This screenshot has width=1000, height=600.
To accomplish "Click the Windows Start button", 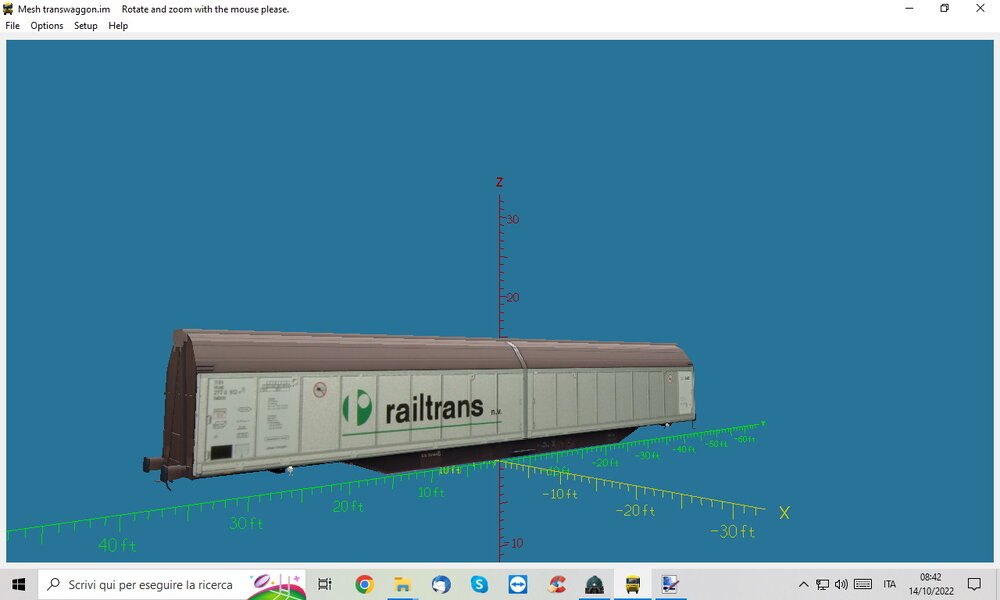I will [x=18, y=584].
